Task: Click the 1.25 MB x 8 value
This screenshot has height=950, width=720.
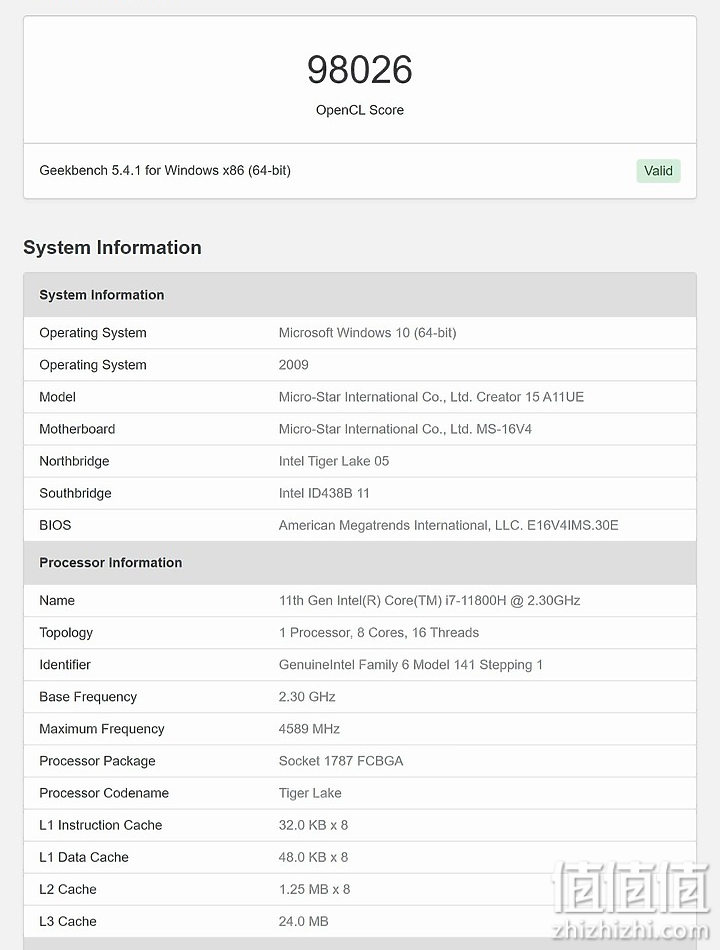Action: pyautogui.click(x=315, y=889)
